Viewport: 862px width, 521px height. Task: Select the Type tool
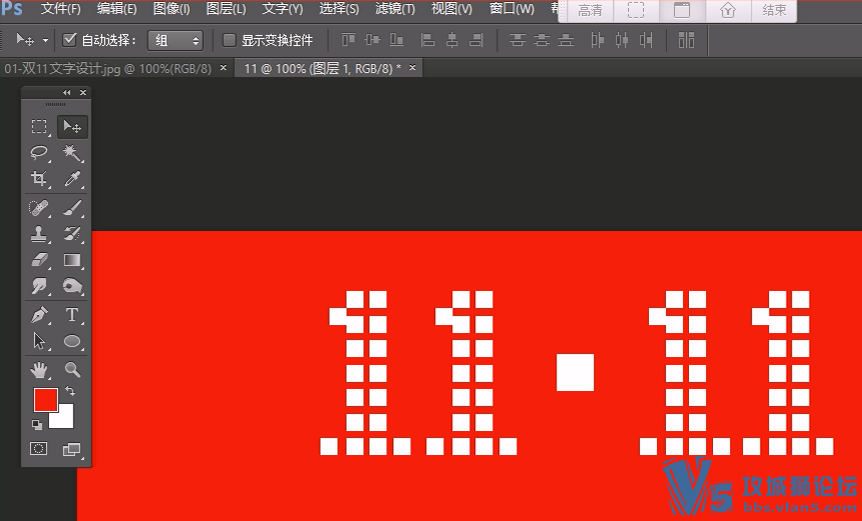coord(72,315)
